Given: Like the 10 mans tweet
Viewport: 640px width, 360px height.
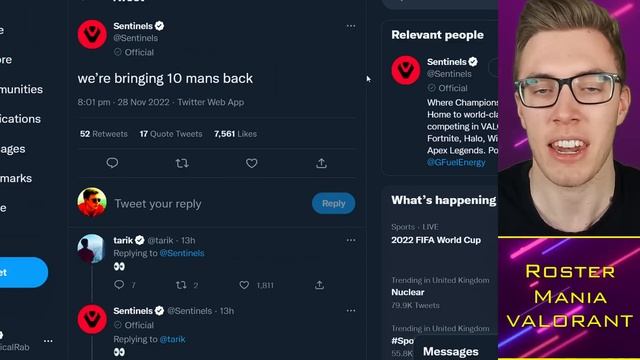Looking at the screenshot, I should point(251,163).
